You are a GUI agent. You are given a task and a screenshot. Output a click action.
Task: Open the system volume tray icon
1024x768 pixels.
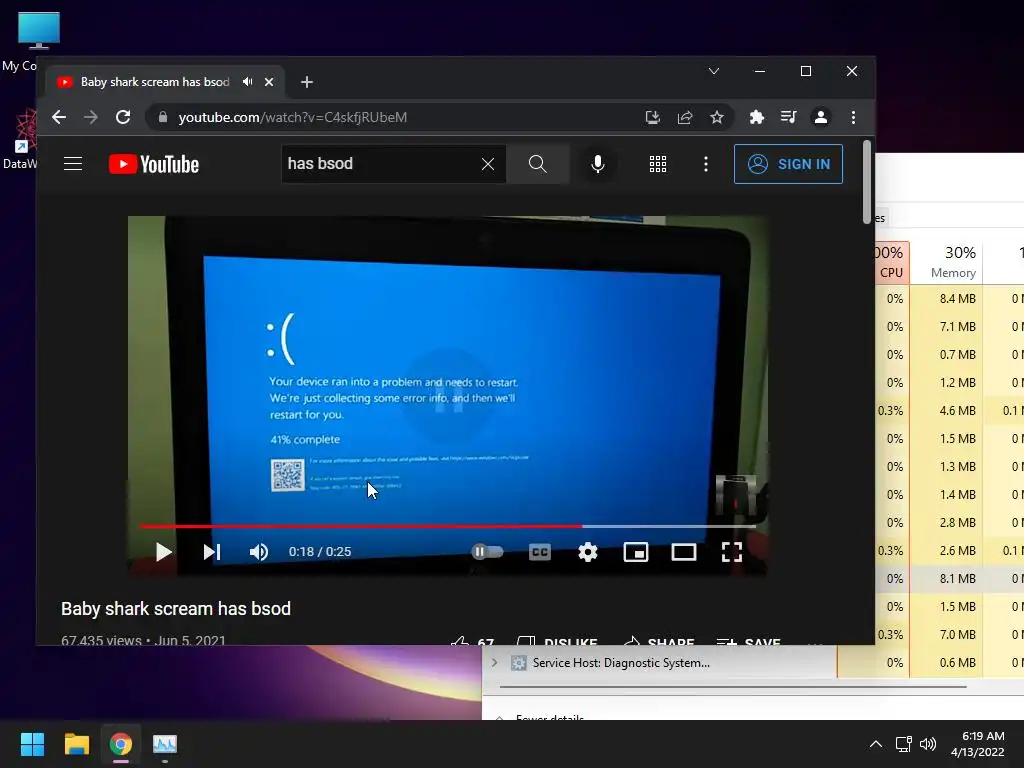coord(927,744)
